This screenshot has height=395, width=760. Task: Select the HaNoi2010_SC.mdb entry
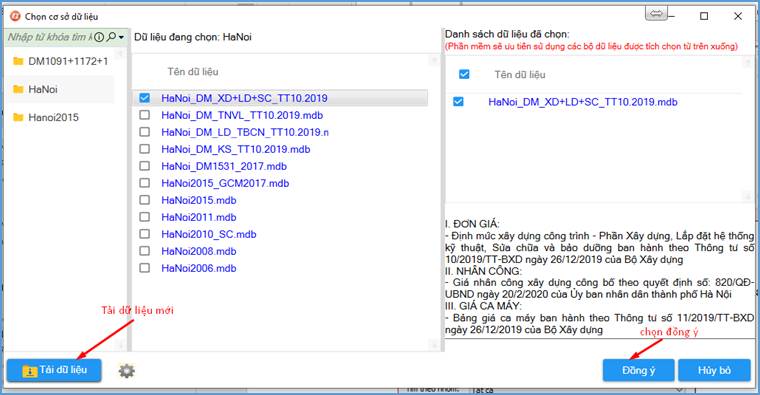tap(208, 234)
